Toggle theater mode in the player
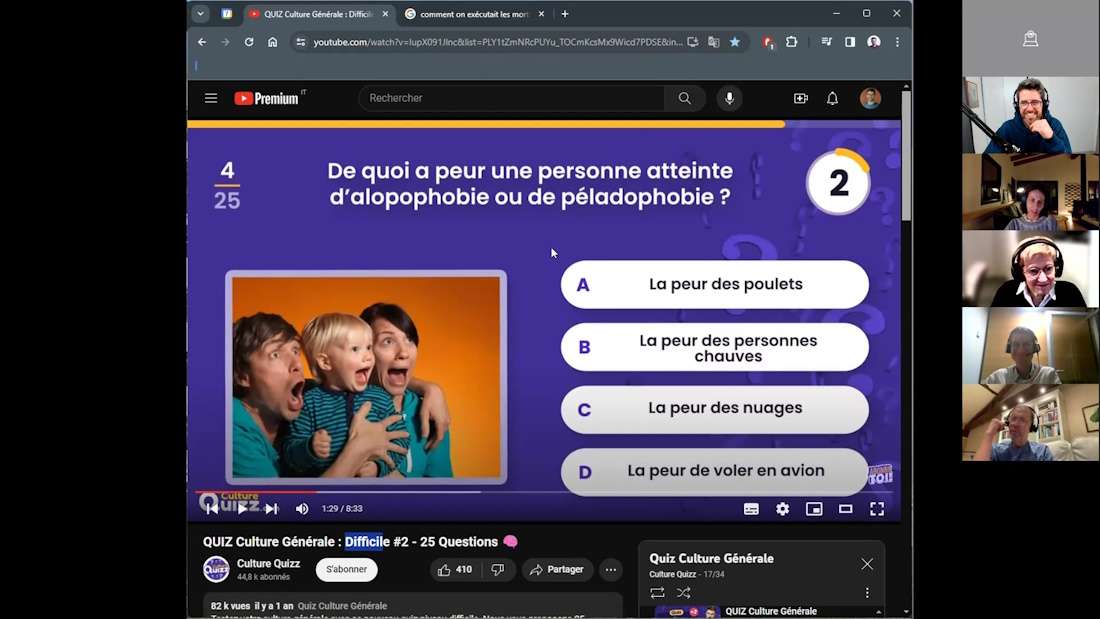Screen dimensions: 1100x619 pos(845,509)
